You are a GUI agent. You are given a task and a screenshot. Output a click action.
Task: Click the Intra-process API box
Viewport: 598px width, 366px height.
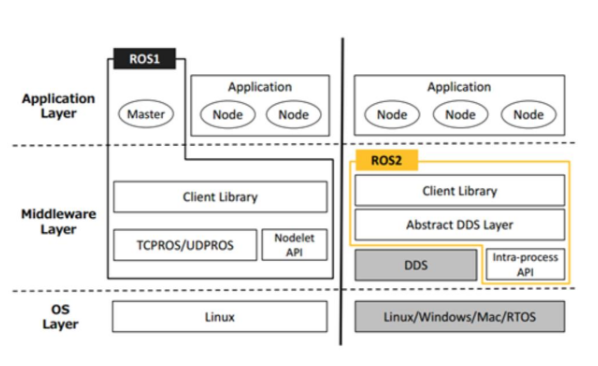(x=525, y=265)
